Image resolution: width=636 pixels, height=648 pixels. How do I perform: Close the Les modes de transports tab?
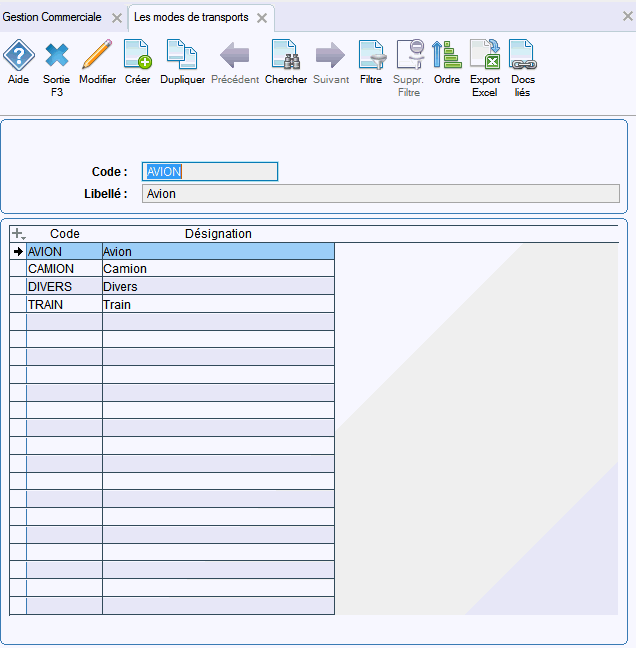coord(262,18)
